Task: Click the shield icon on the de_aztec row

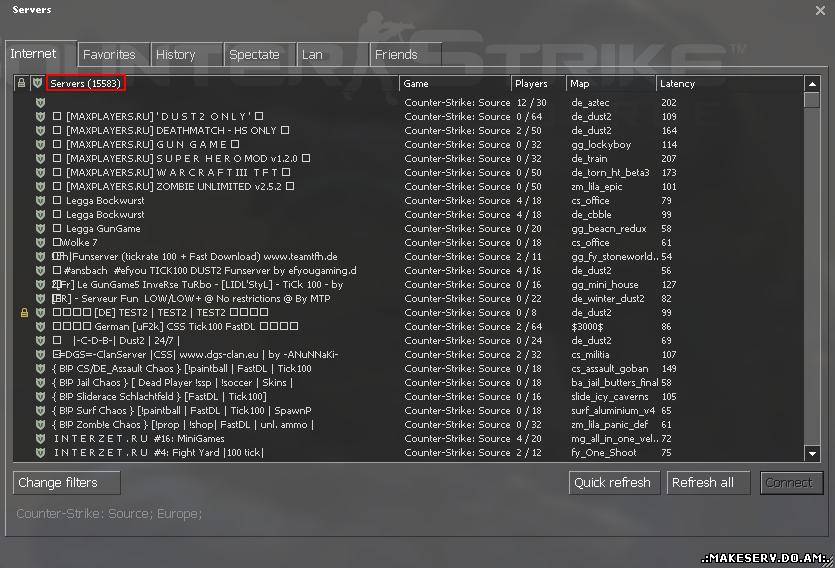Action: click(x=40, y=102)
